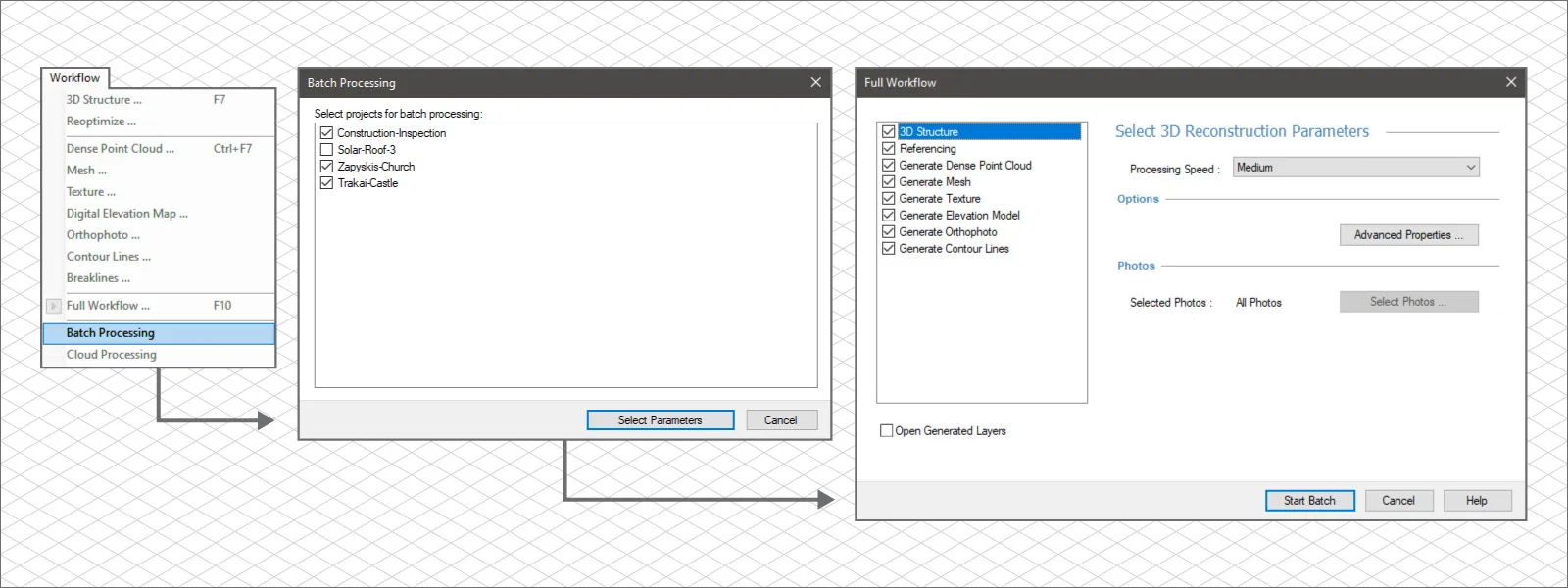Click the 'All Photos' value text
This screenshot has height=588, width=1568.
click(x=1258, y=303)
